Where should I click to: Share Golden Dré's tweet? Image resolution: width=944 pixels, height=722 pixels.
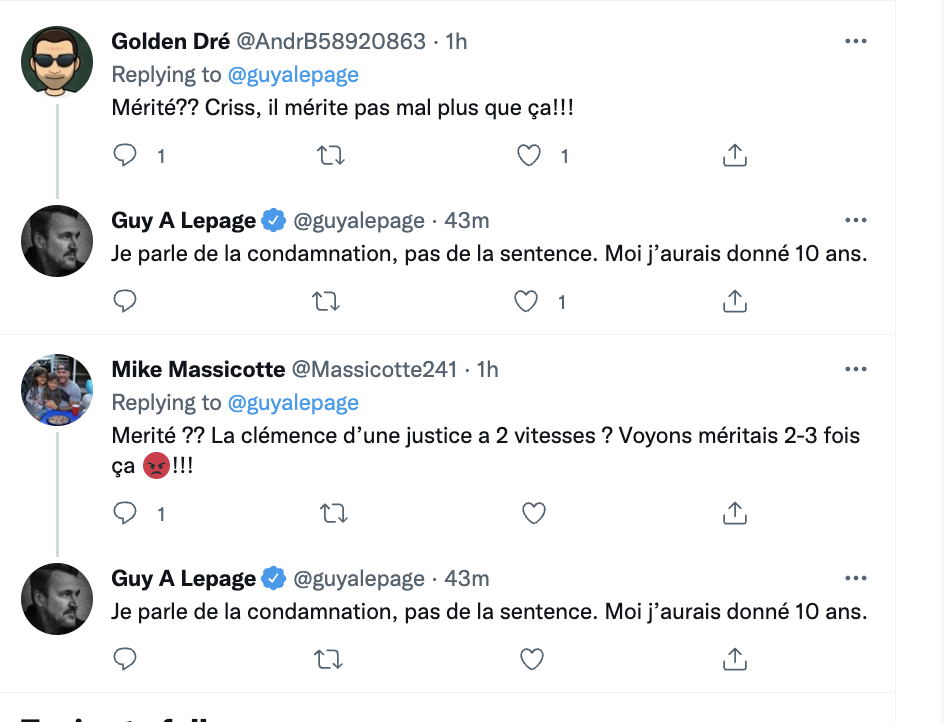click(734, 155)
